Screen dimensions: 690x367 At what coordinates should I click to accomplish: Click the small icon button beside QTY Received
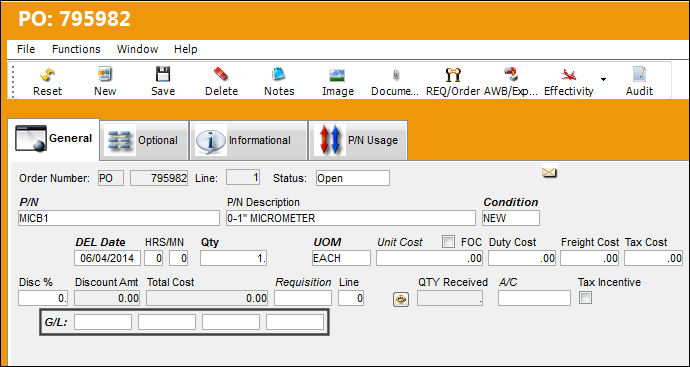401,300
